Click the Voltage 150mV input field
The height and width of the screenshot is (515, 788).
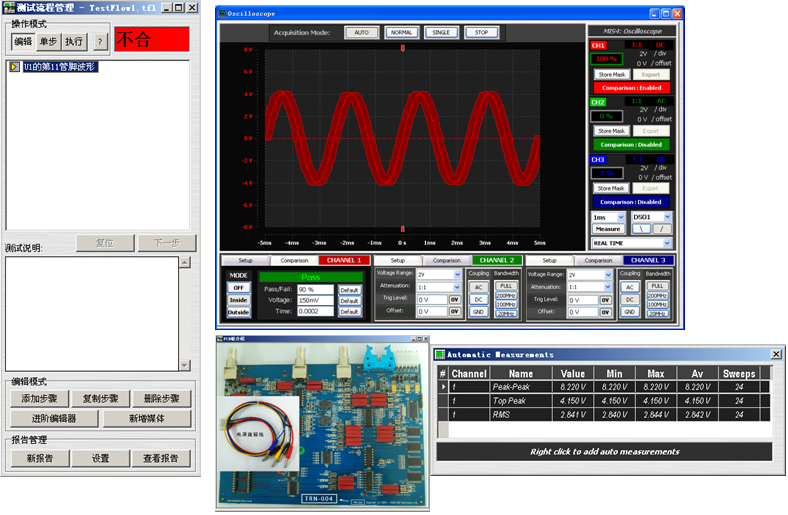[315, 300]
